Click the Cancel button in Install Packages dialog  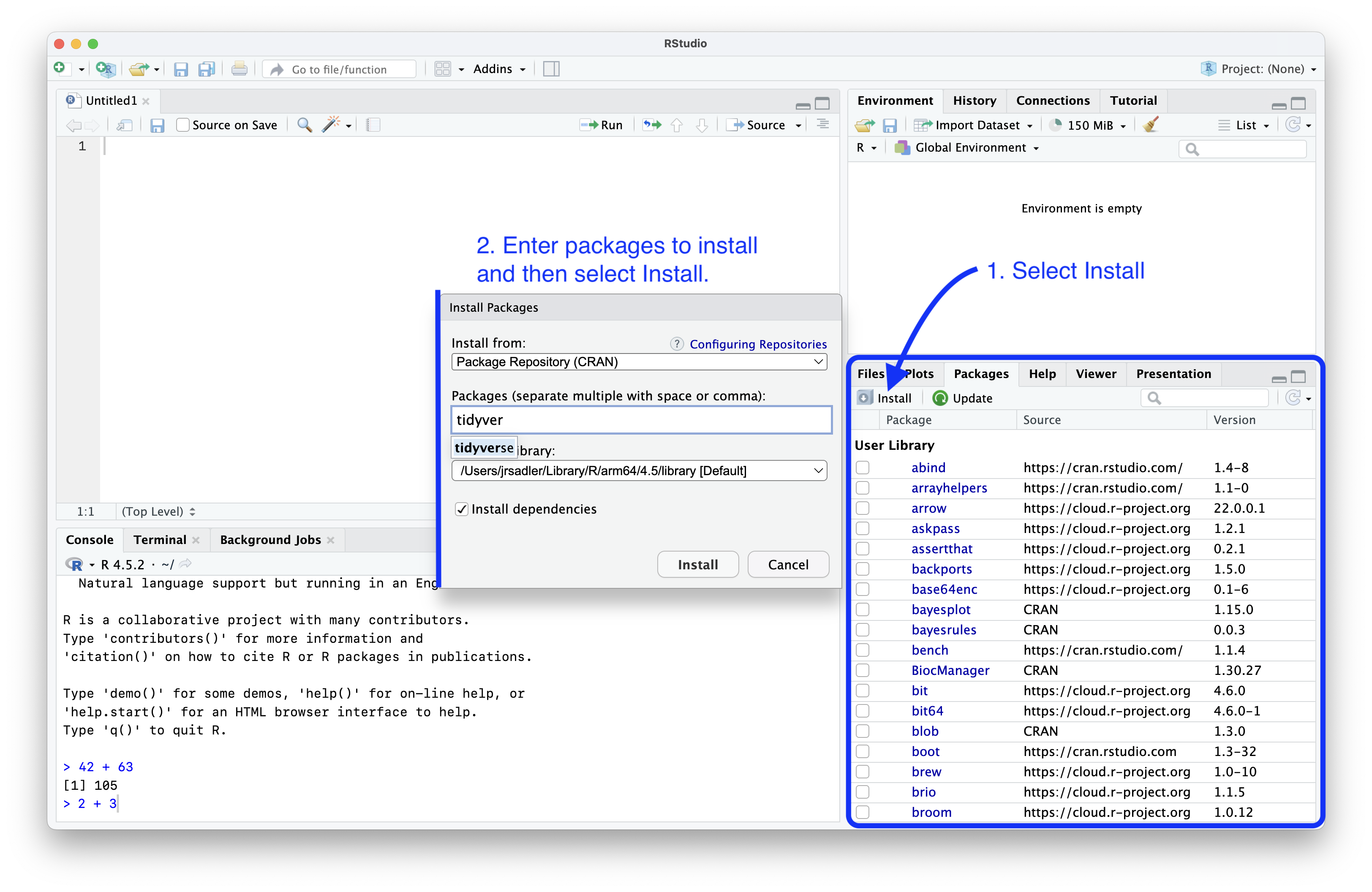[788, 564]
